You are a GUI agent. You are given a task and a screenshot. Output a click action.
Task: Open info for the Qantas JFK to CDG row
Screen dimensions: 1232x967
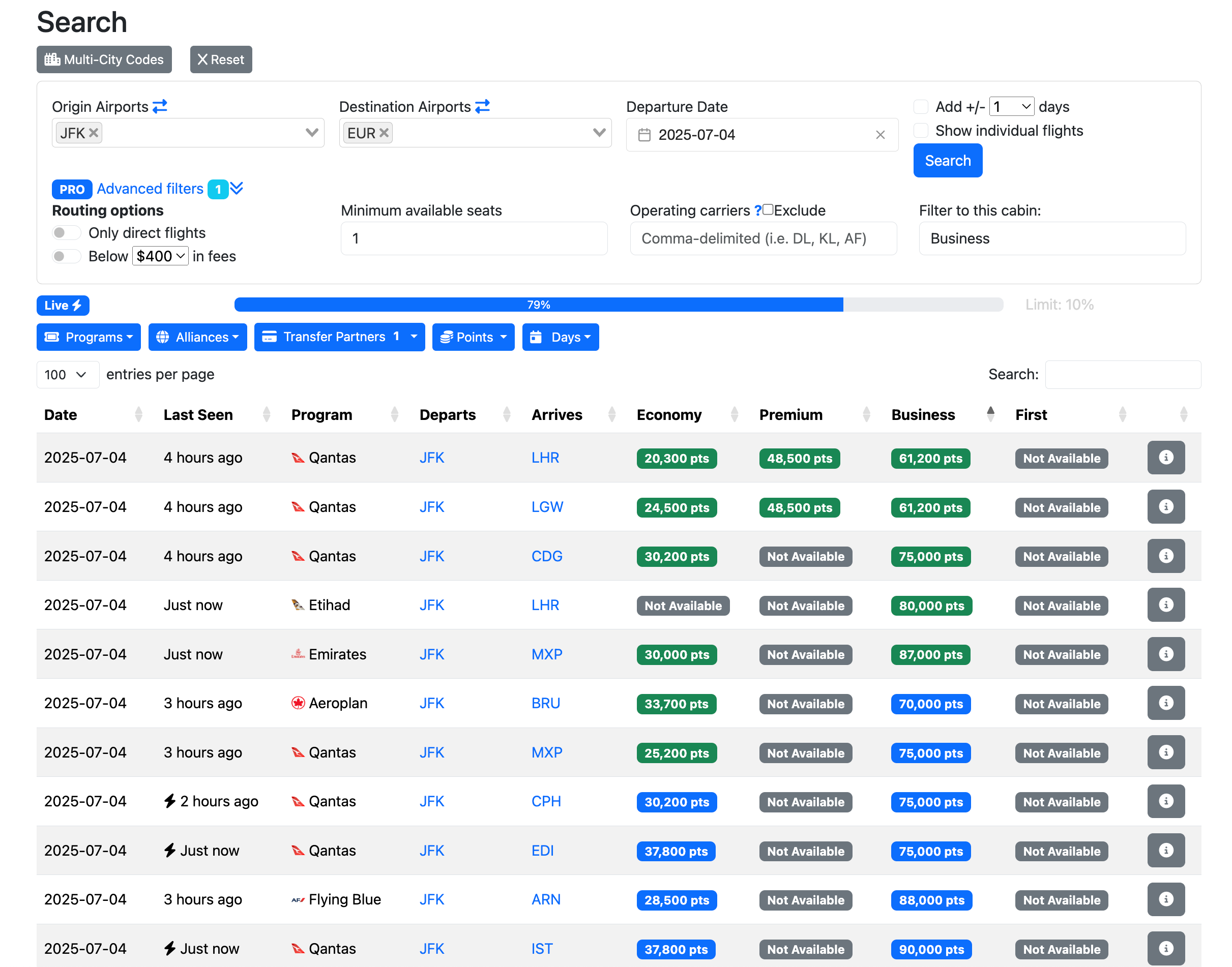1166,556
